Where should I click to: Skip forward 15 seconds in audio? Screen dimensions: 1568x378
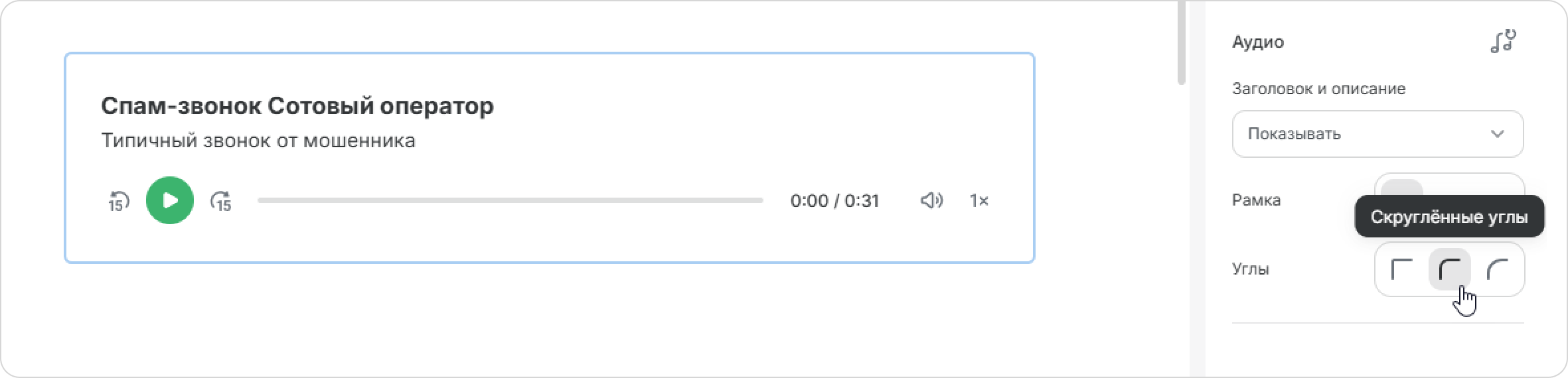[x=221, y=201]
